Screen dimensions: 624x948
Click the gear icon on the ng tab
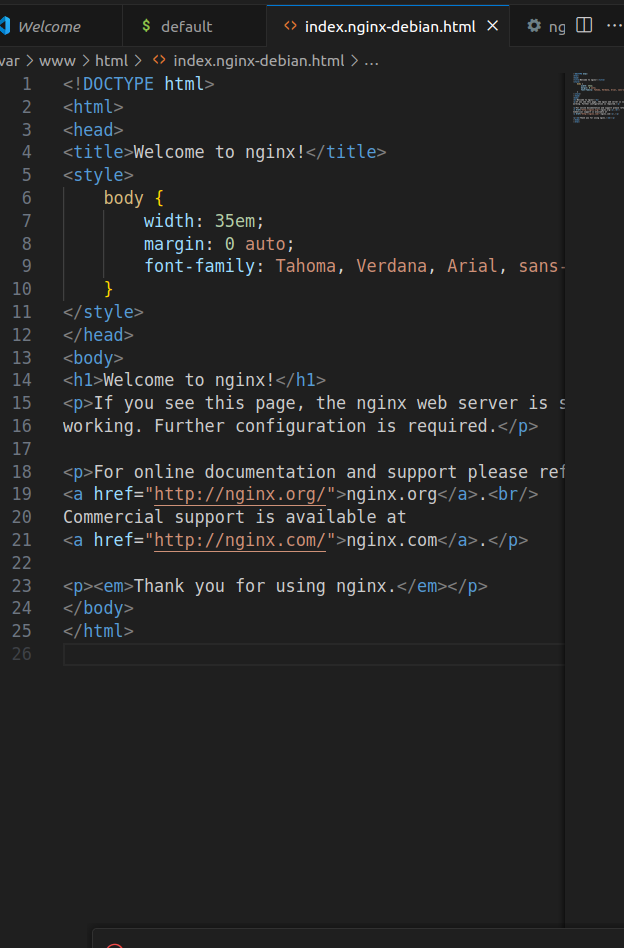point(533,25)
